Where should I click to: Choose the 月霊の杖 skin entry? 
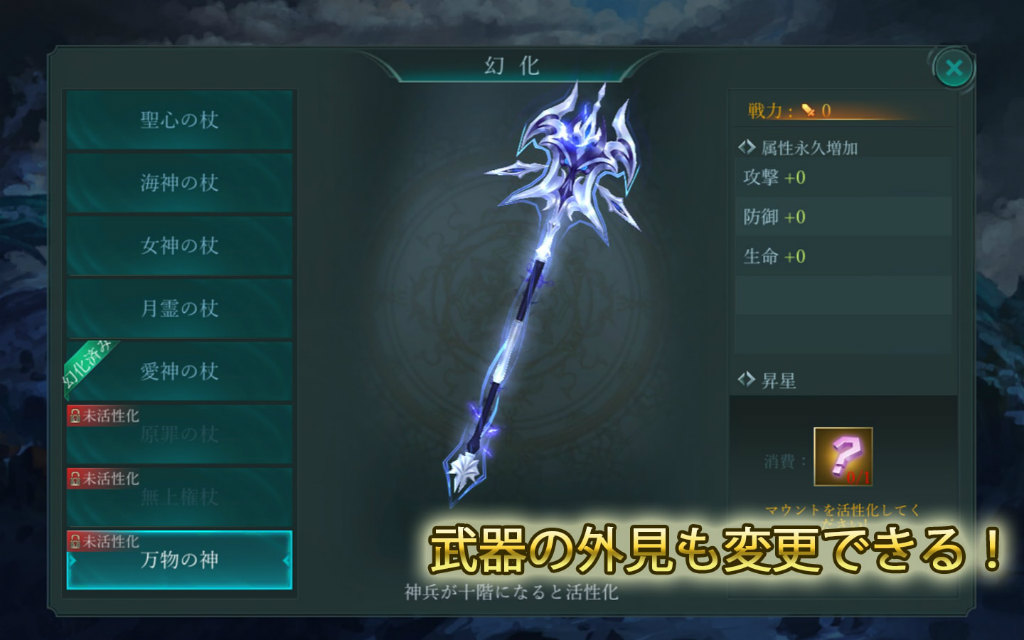coord(180,308)
